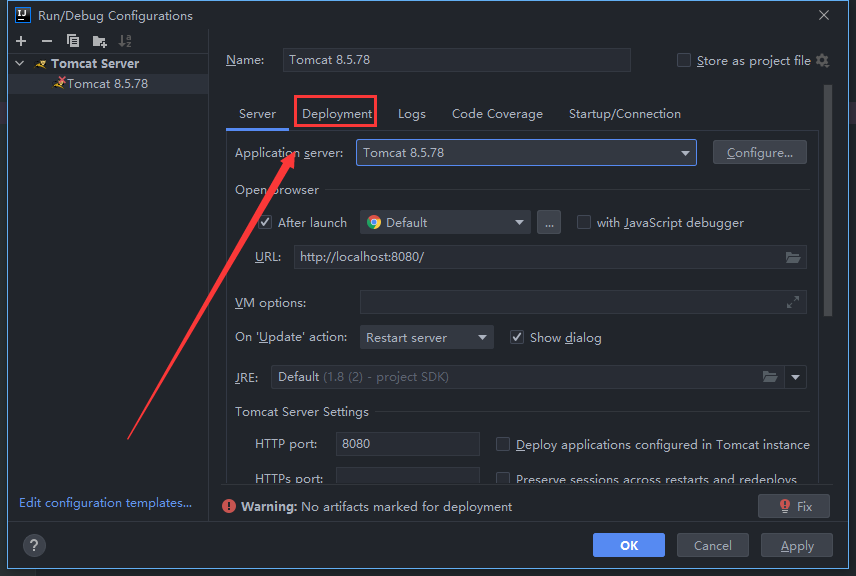Enable the with JavaScript debugger checkbox
Screen dimensions: 856x576
pyautogui.click(x=584, y=222)
